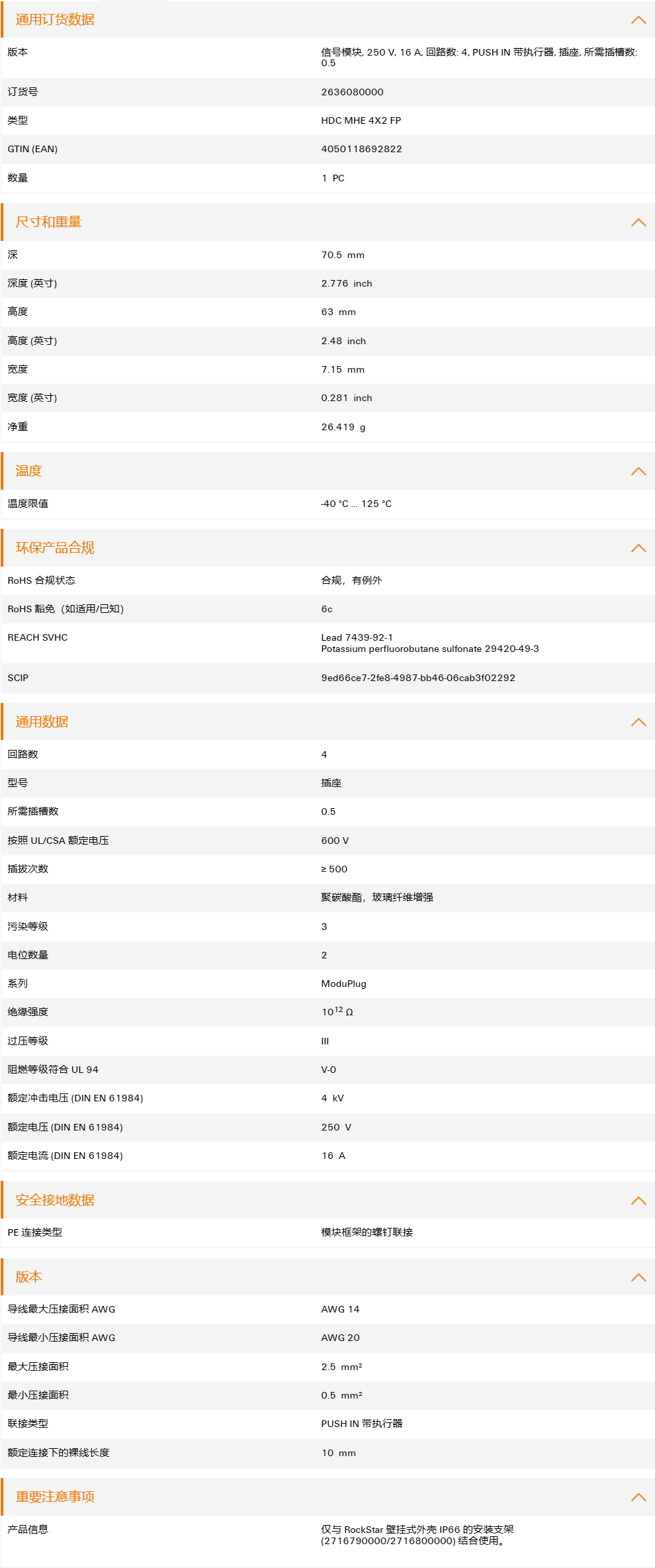Collapse the 版本 section chevron
The height and width of the screenshot is (1568, 655).
tap(638, 1277)
